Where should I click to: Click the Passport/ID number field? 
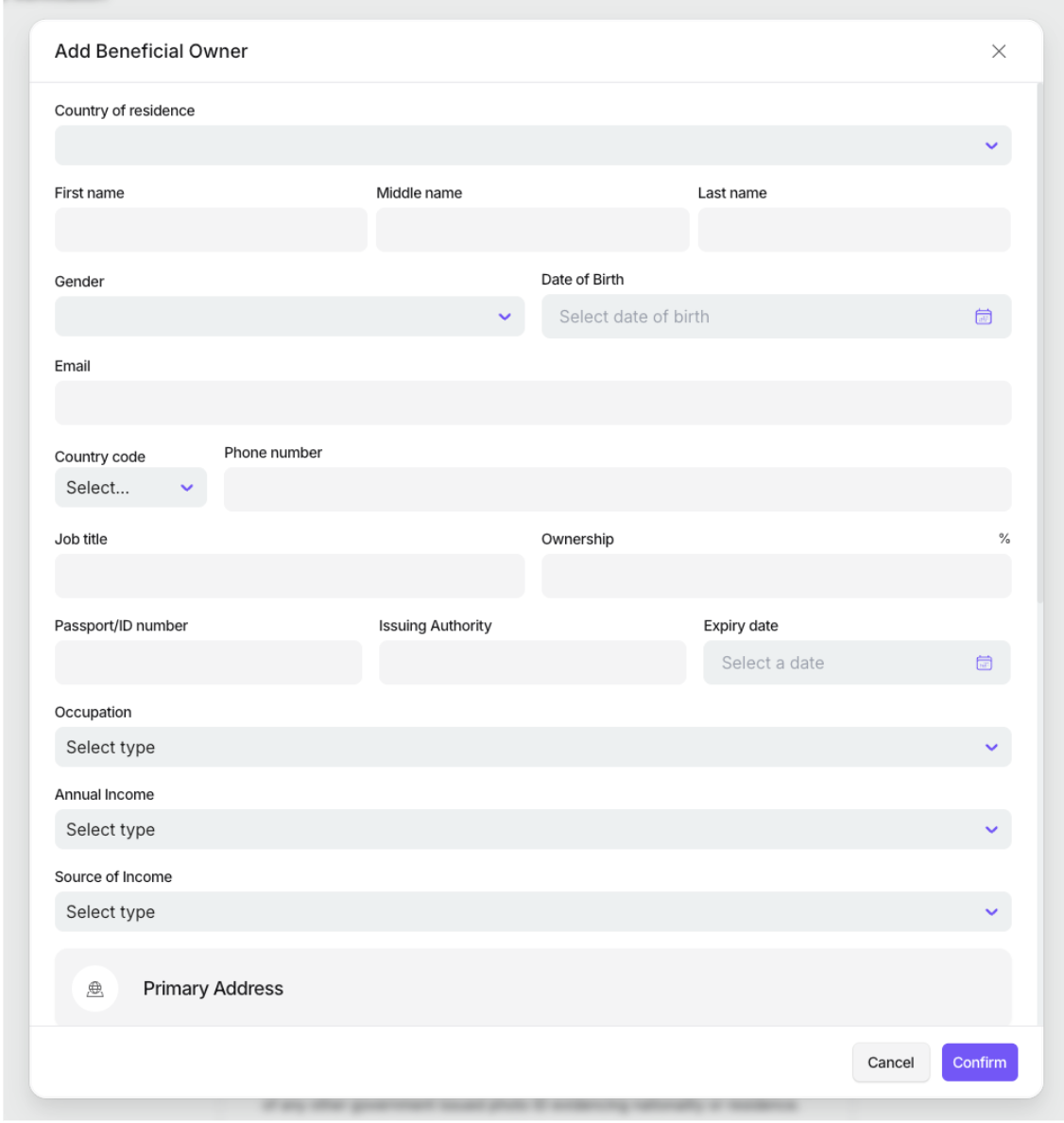pyautogui.click(x=208, y=663)
